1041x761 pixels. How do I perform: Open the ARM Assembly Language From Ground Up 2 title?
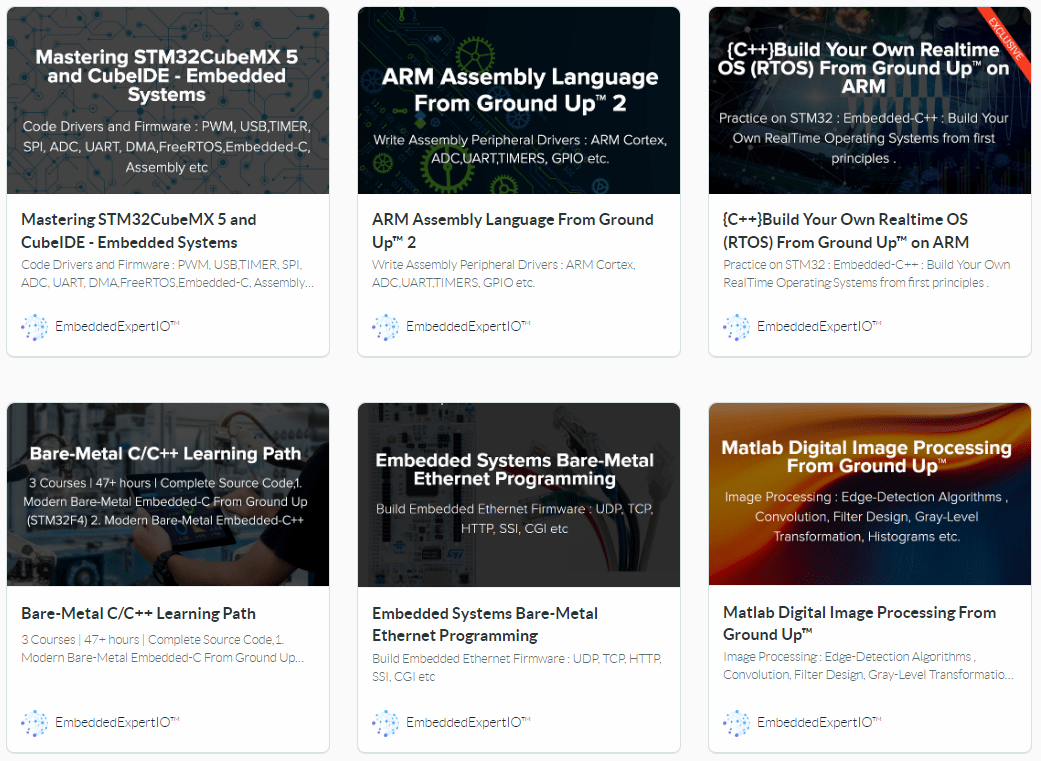512,231
